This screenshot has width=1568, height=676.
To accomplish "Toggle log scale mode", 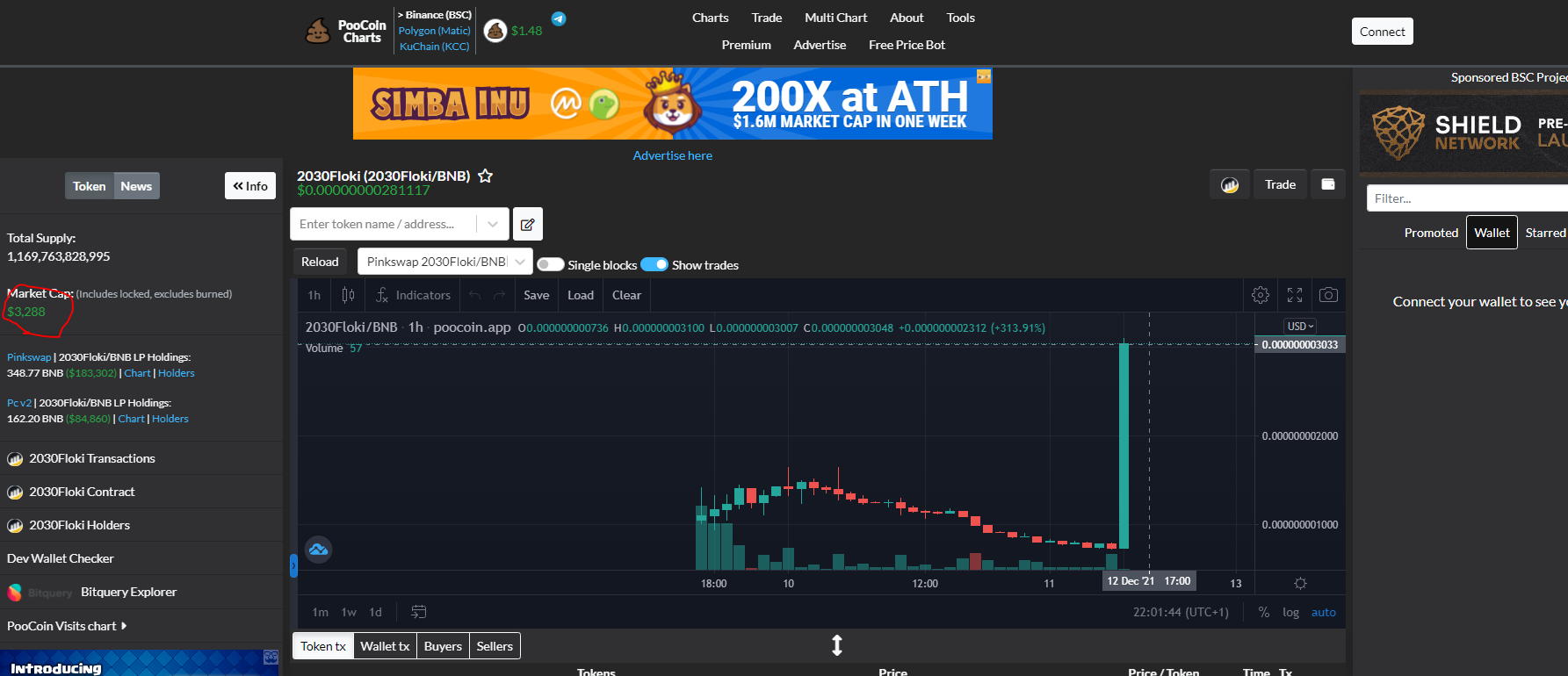I will [1290, 612].
